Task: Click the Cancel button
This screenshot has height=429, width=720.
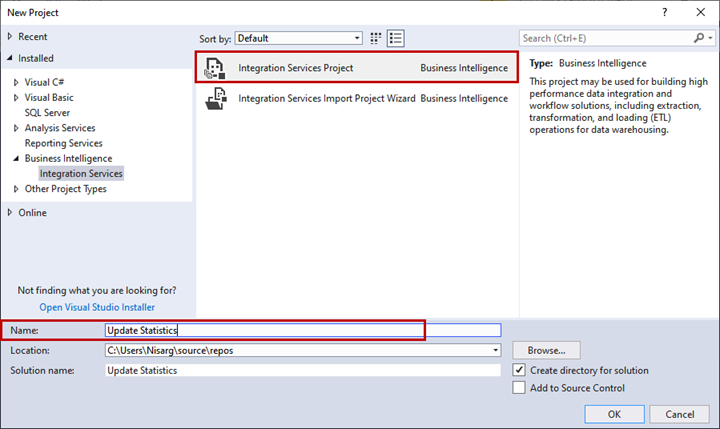Action: click(680, 414)
